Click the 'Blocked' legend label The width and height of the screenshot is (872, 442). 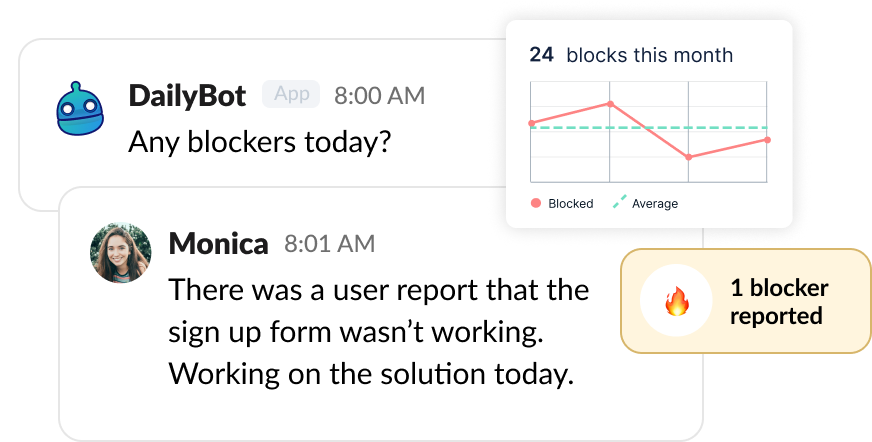(571, 204)
